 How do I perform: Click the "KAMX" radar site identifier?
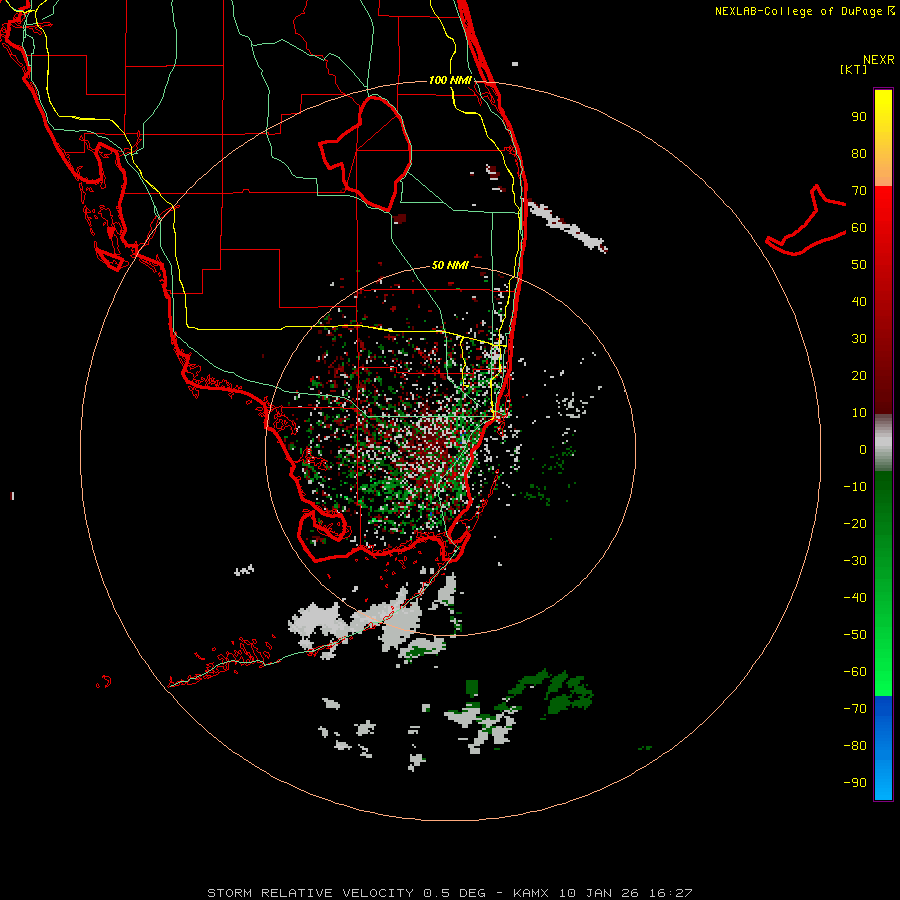pos(531,893)
